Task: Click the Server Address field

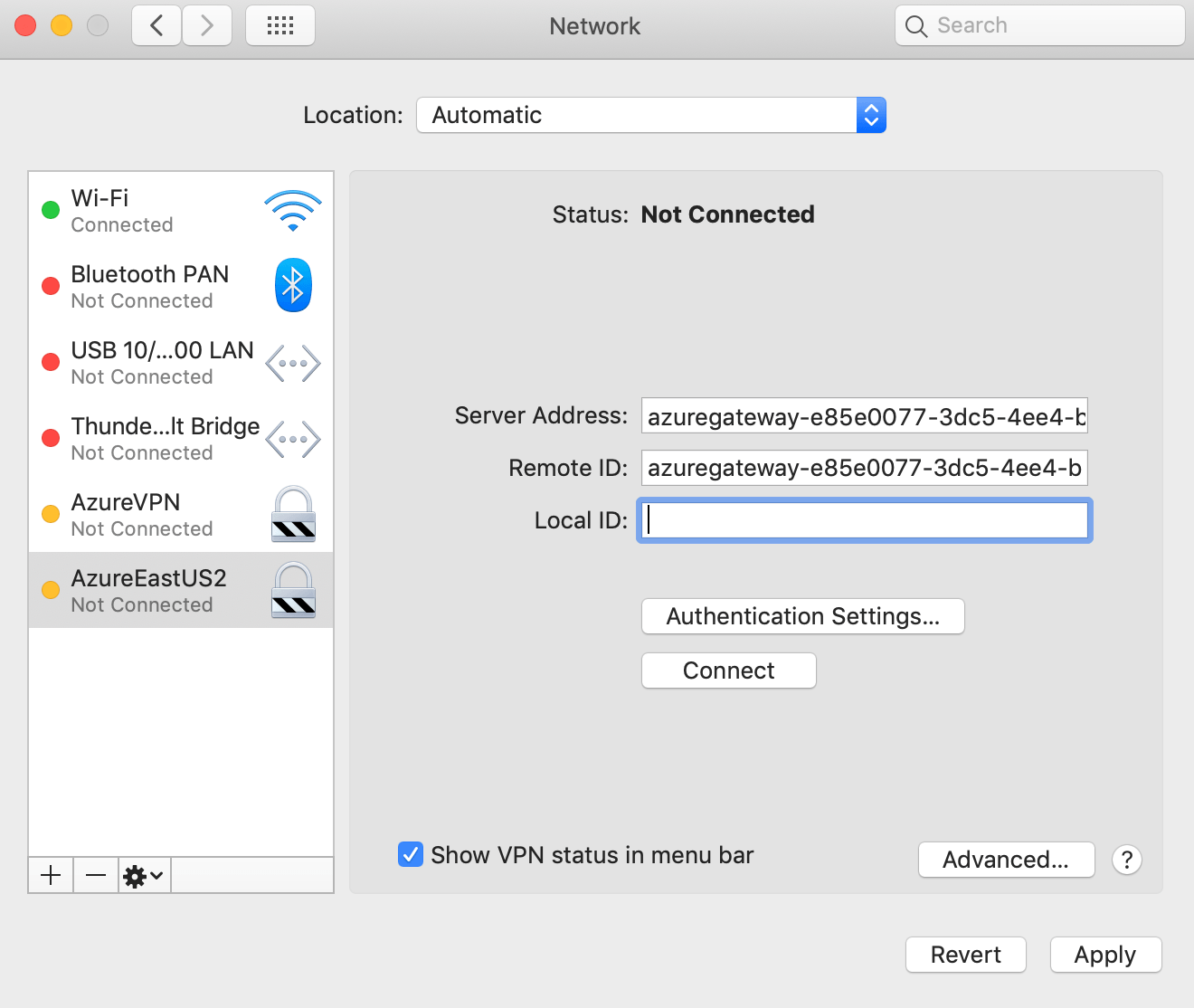Action: click(865, 416)
